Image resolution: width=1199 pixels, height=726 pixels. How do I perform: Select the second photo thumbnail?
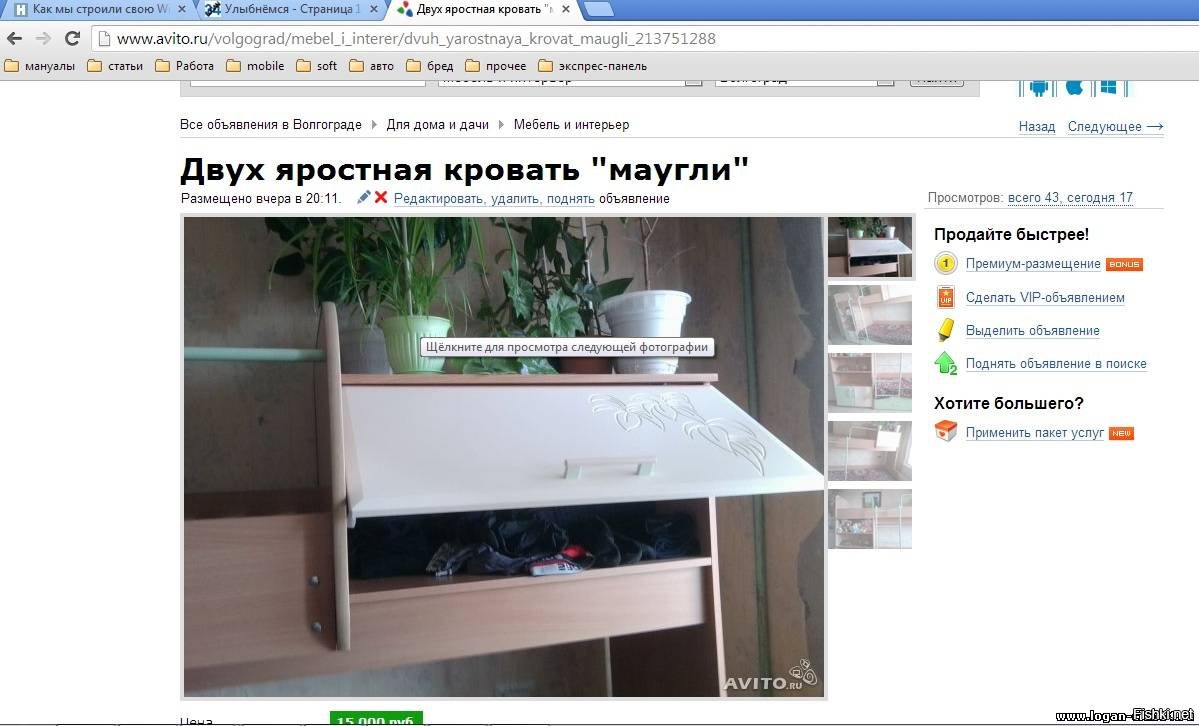[870, 315]
